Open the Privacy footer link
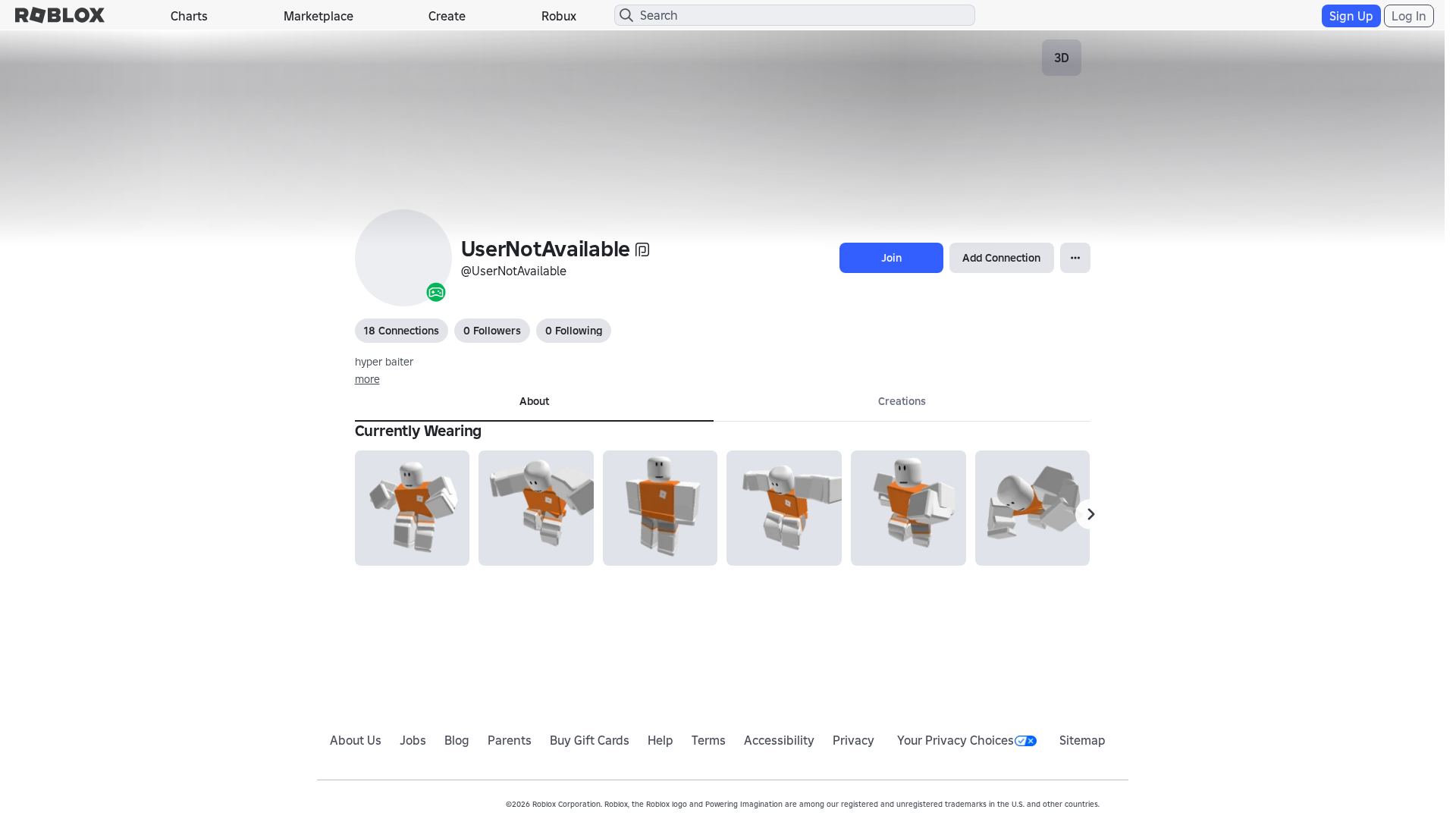The width and height of the screenshot is (1456, 819). 853,740
